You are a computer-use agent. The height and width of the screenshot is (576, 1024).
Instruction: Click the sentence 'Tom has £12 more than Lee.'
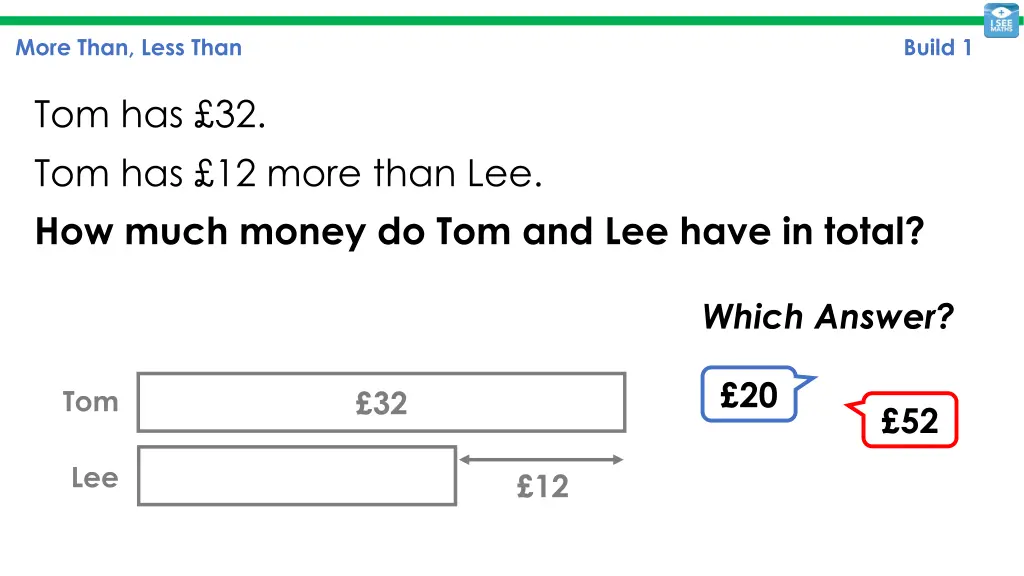click(x=288, y=174)
